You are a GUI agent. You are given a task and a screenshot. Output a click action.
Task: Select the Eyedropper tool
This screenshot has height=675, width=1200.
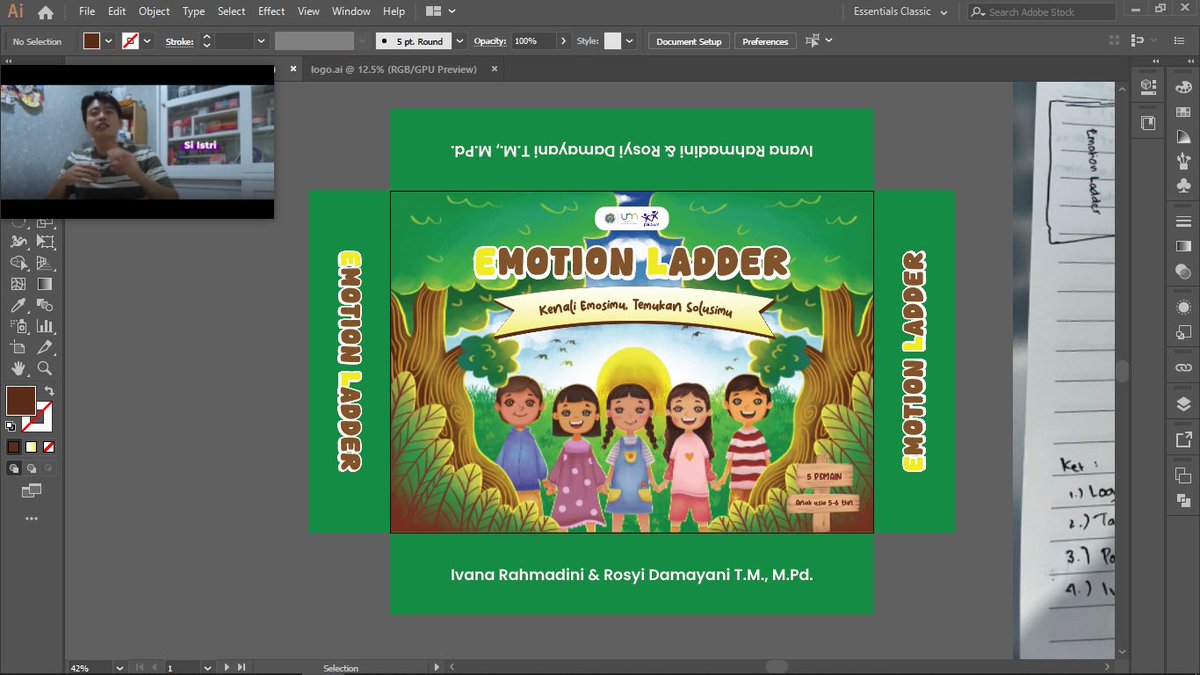point(19,304)
